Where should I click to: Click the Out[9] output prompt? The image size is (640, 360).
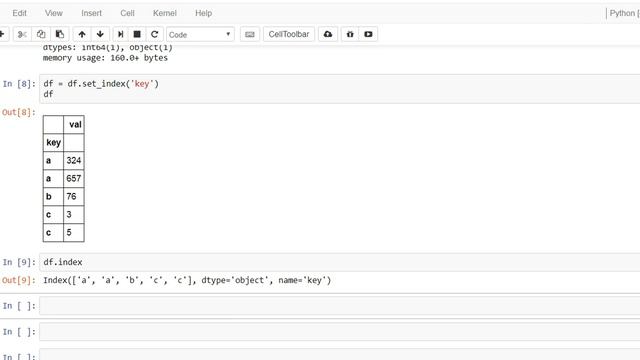pyautogui.click(x=19, y=280)
